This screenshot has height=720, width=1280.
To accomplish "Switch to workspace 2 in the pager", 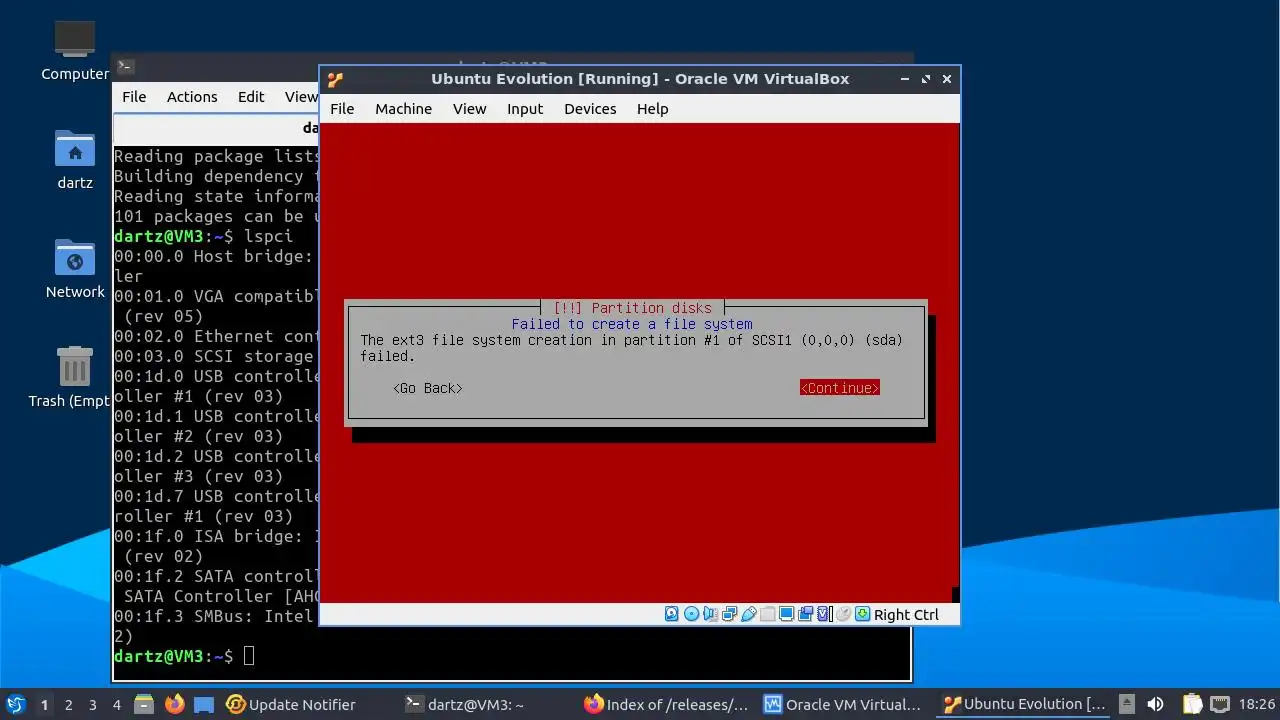I will click(68, 704).
